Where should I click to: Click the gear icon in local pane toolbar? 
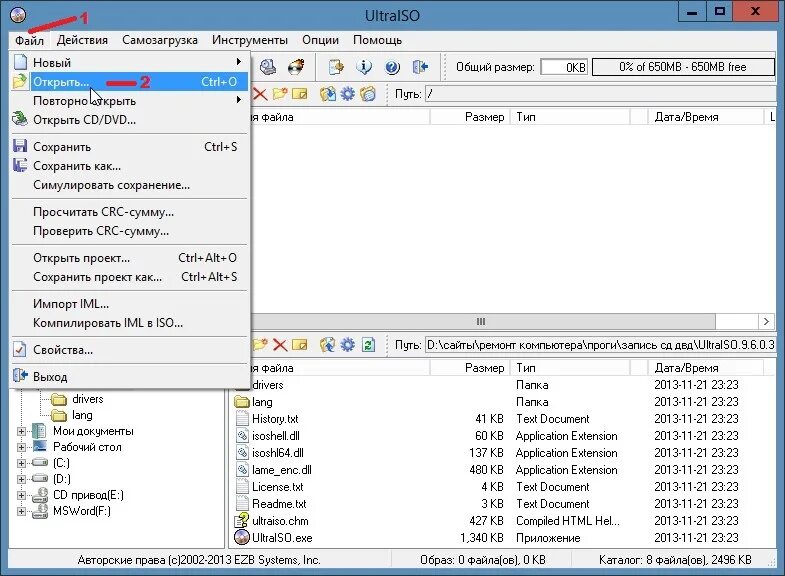[347, 345]
